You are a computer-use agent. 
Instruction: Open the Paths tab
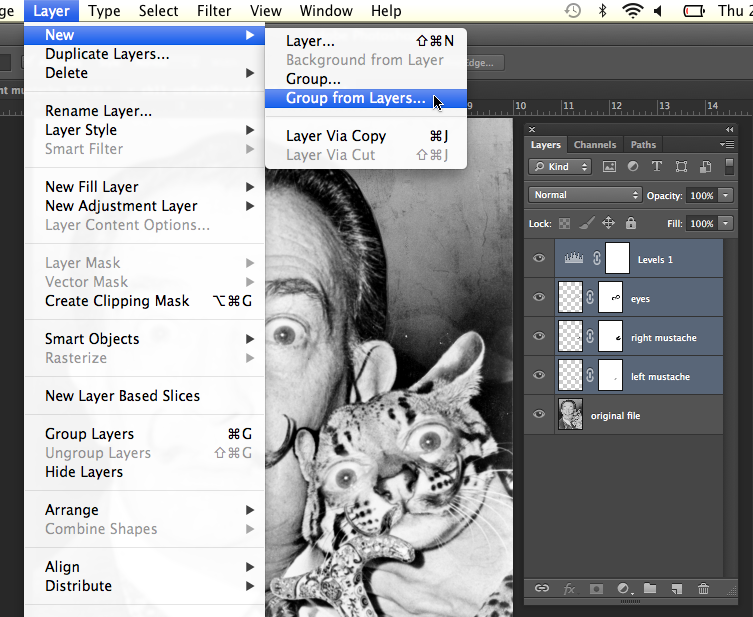coord(643,145)
